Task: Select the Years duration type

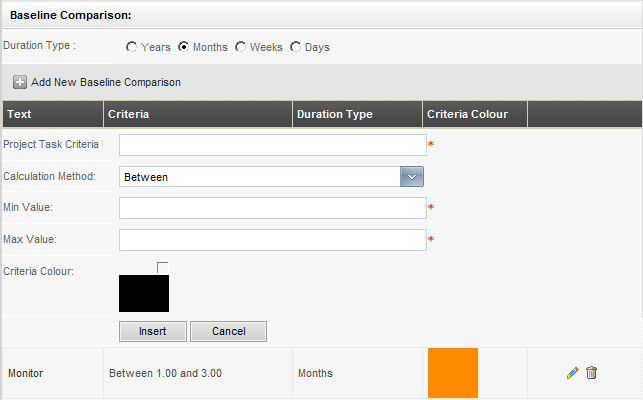Action: pos(132,47)
